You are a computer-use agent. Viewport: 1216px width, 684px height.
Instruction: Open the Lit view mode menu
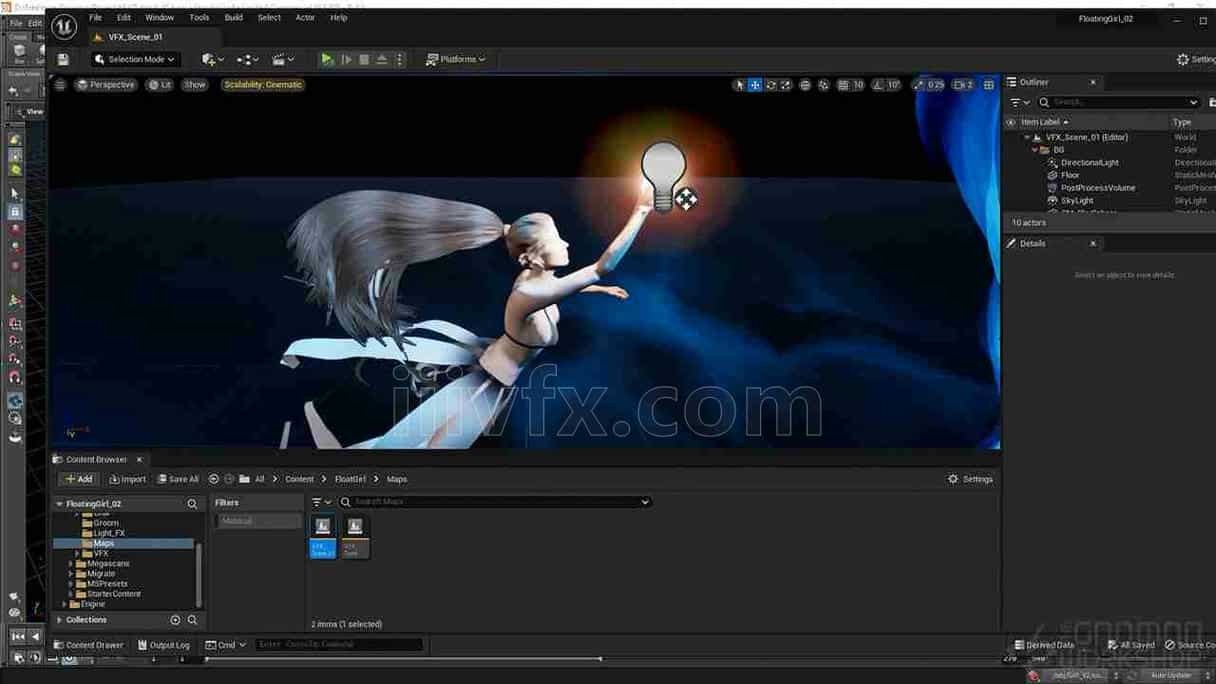(x=160, y=85)
